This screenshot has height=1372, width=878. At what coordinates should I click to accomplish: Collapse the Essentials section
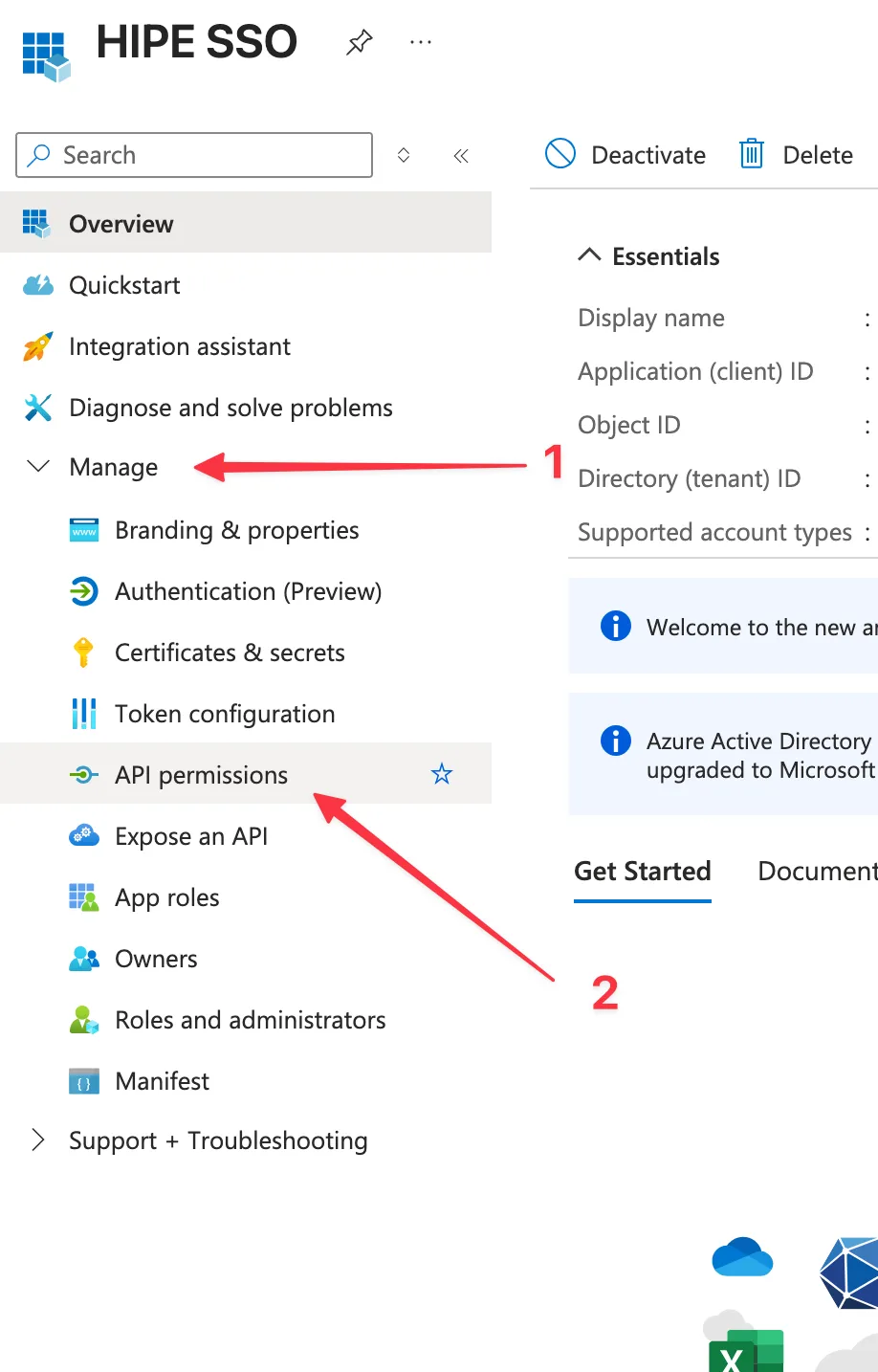coord(590,255)
